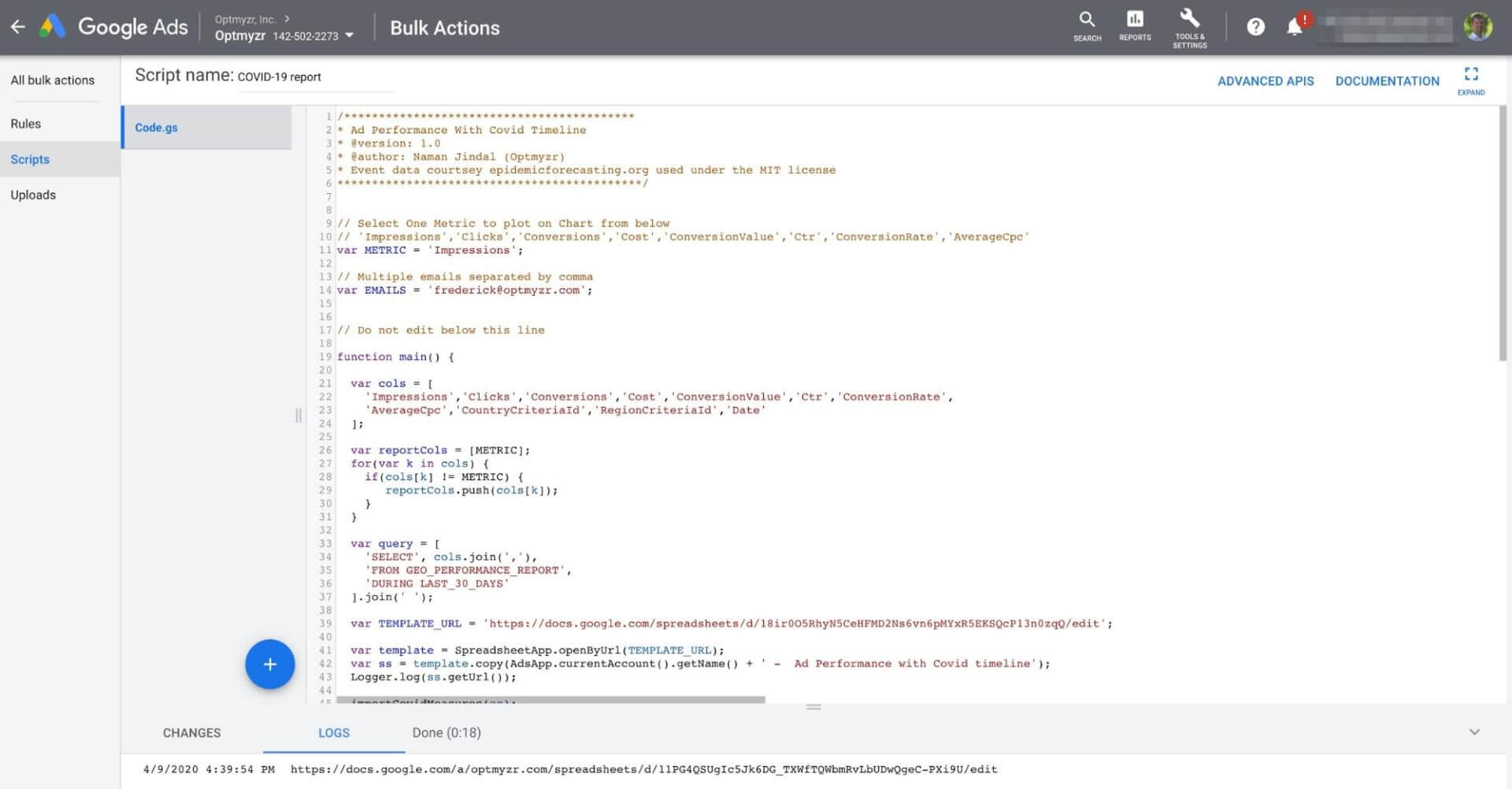1512x789 pixels.
Task: Click the function main() line
Action: tap(395, 357)
